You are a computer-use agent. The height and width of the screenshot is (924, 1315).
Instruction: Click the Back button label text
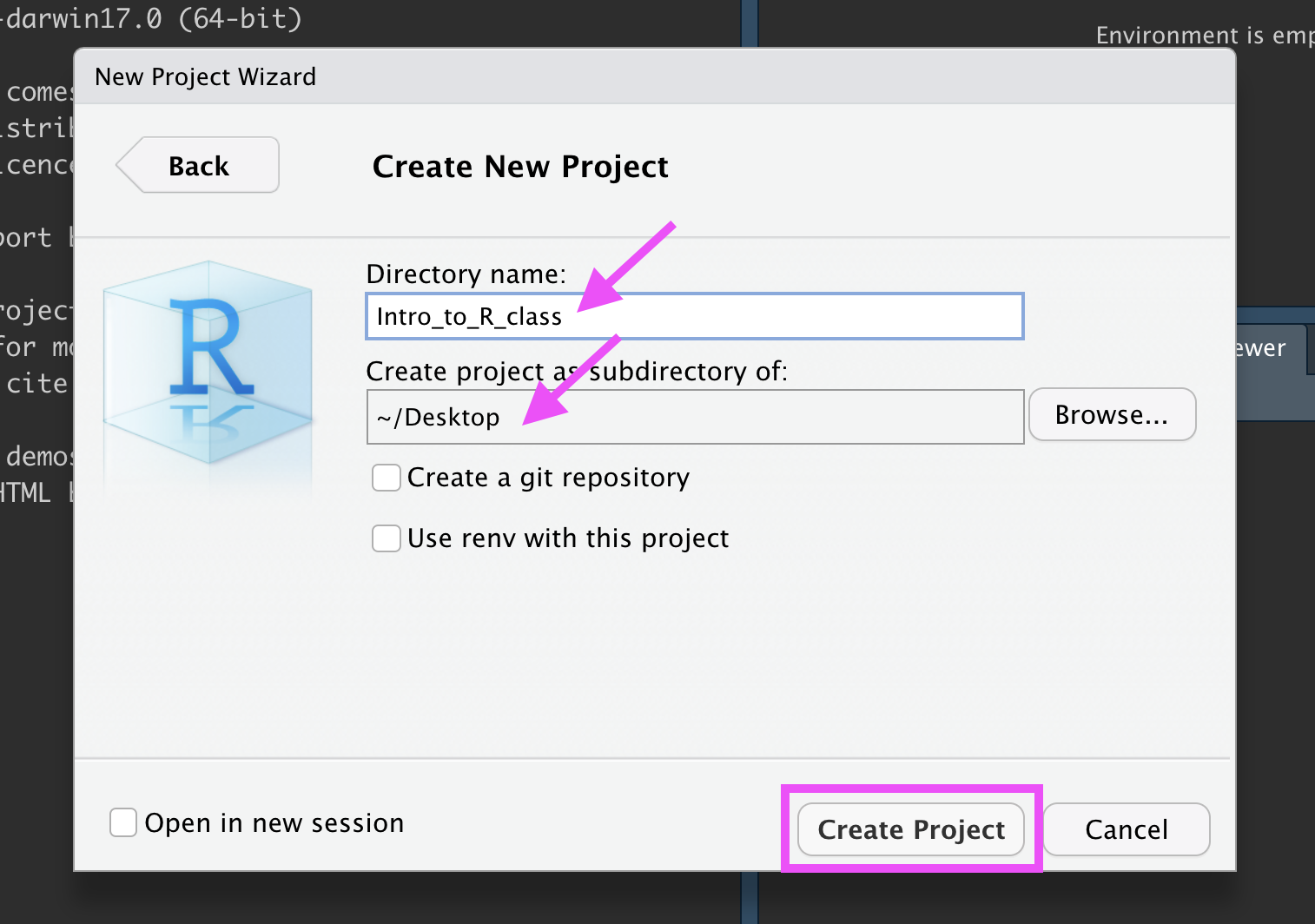tap(198, 165)
